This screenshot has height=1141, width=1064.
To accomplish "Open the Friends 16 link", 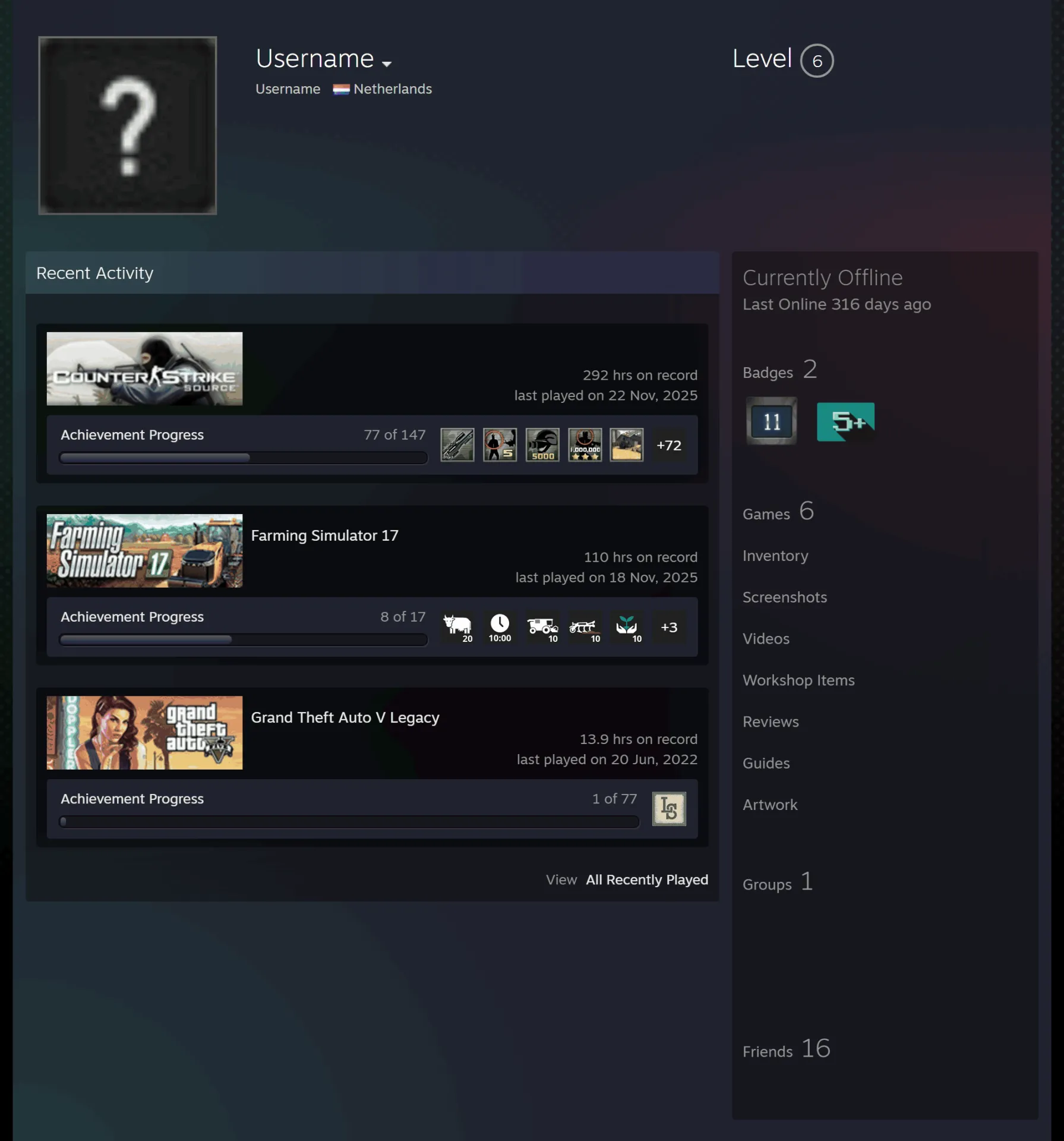I will [787, 1049].
